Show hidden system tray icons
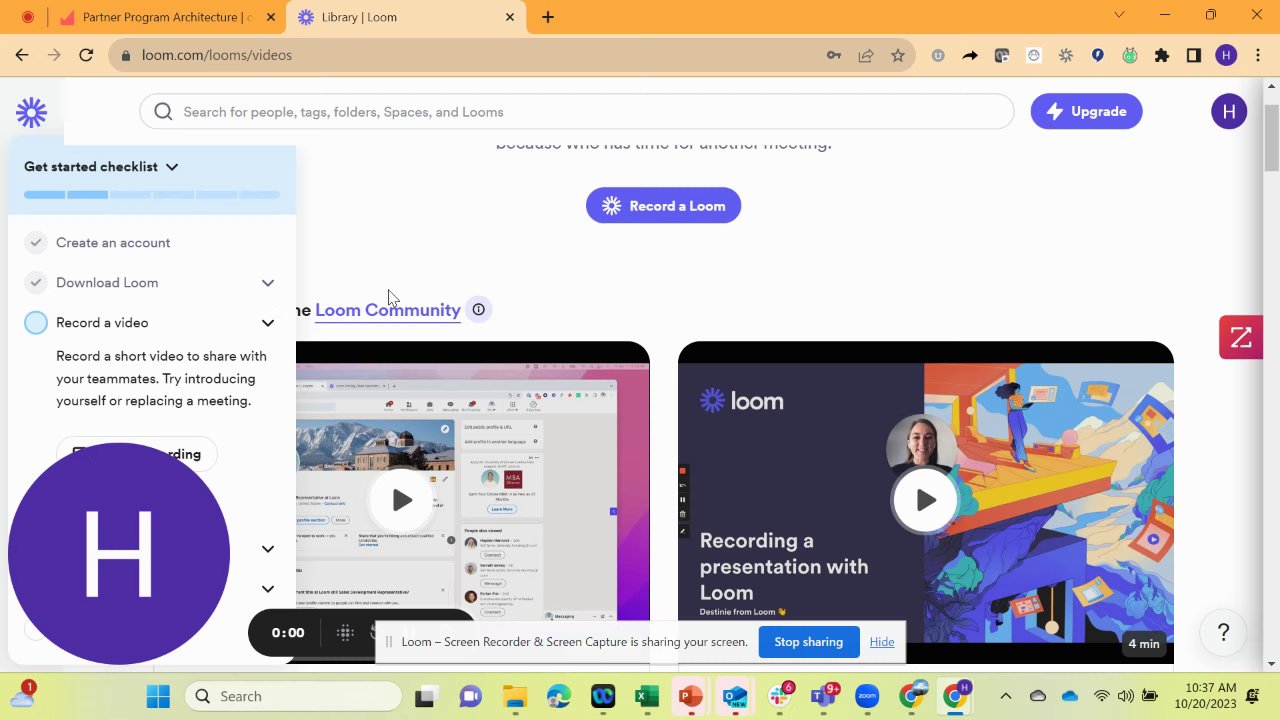 (x=1006, y=696)
